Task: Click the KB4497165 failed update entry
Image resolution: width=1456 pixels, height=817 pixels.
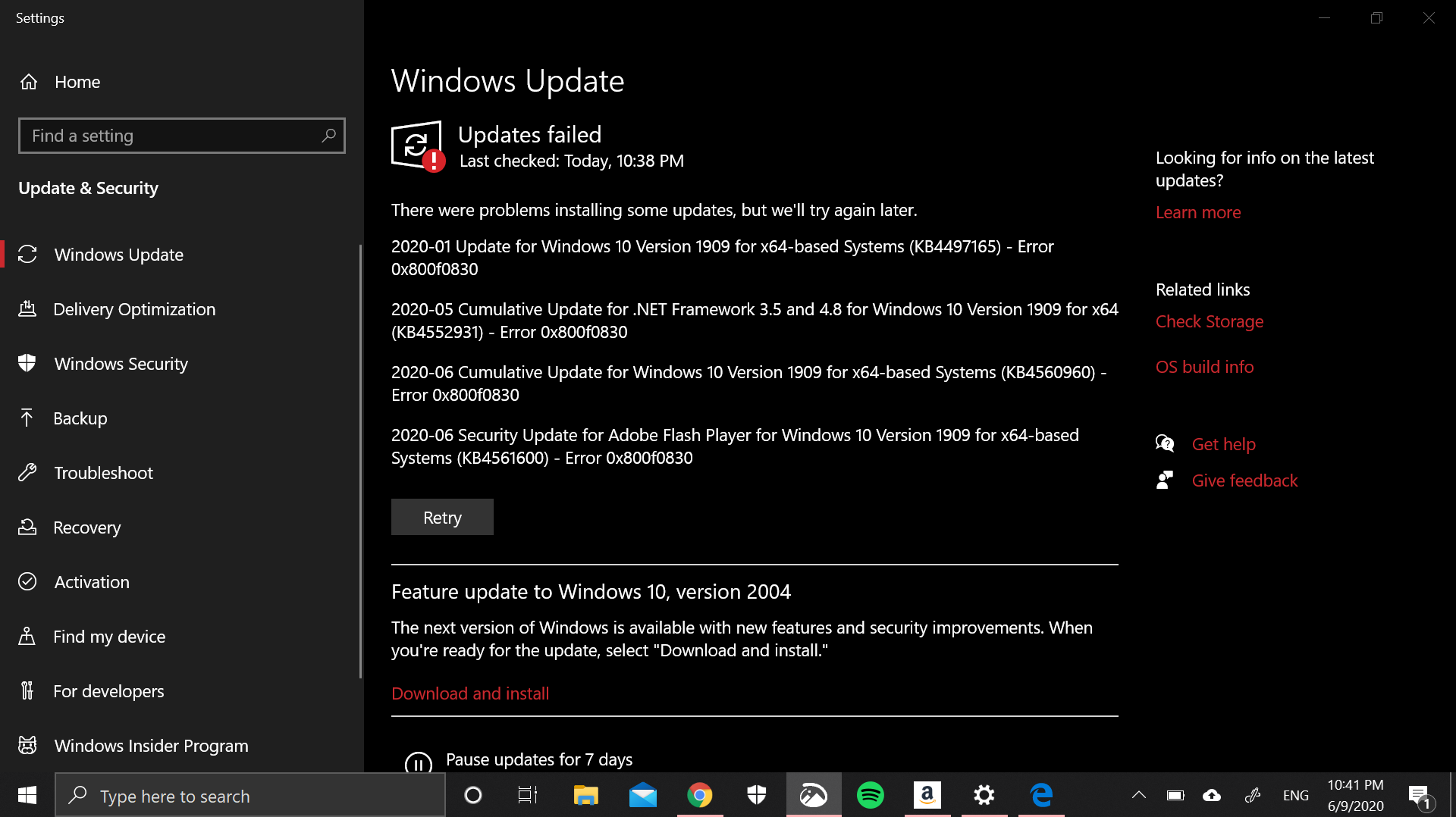Action: tap(722, 258)
